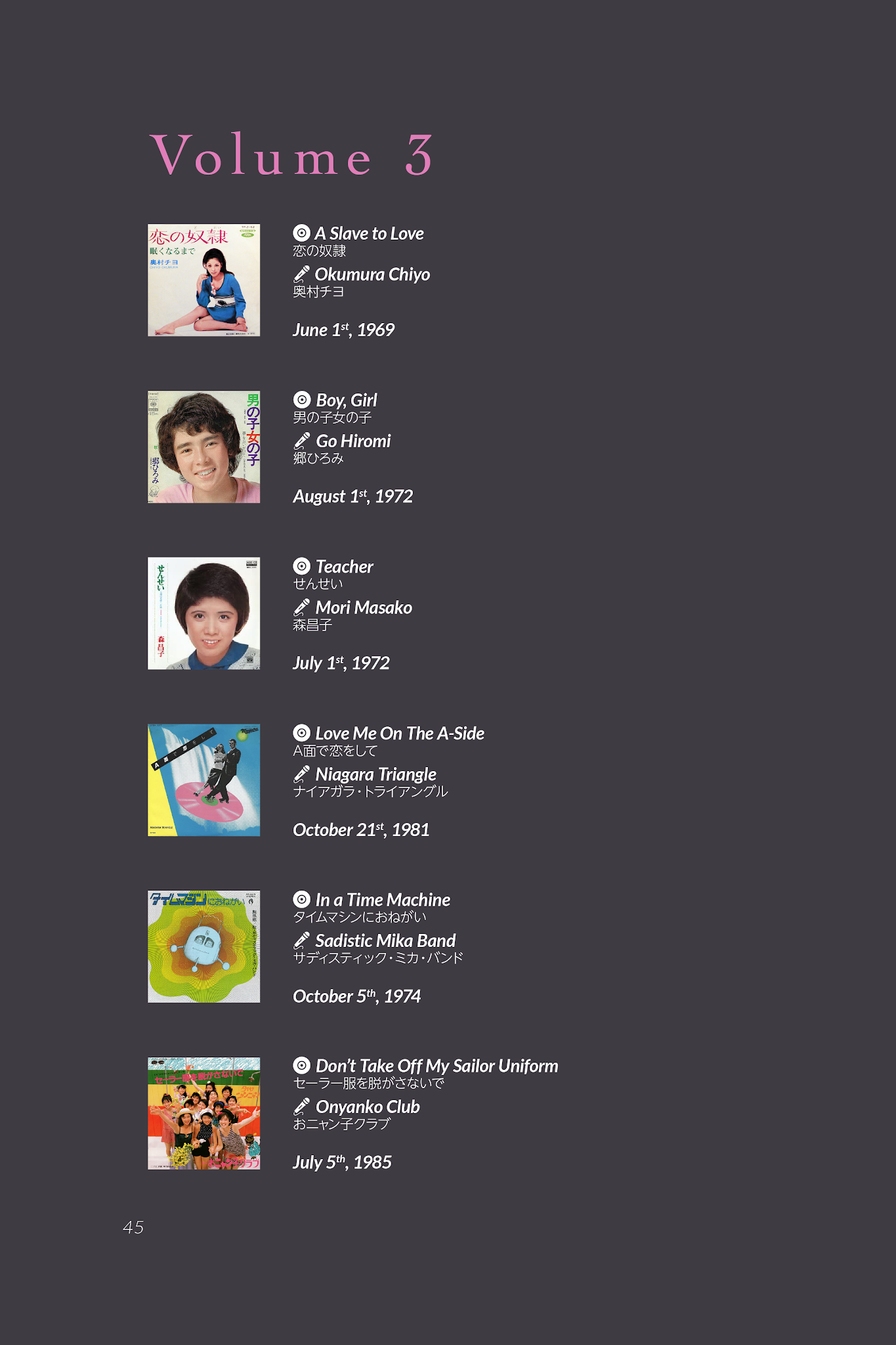Viewport: 896px width, 1345px height.
Task: Click the pen icon next to Onyanko Club
Action: coord(301,1107)
